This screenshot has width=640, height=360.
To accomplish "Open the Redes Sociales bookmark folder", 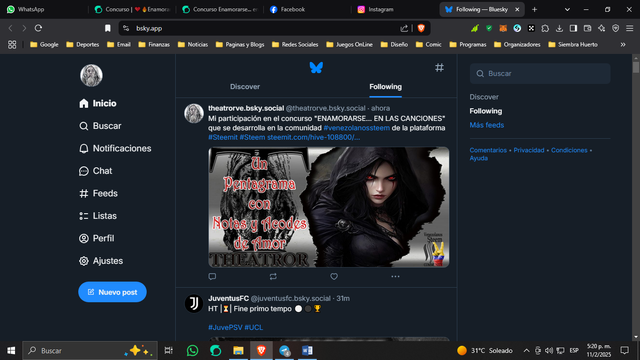I will coord(295,44).
